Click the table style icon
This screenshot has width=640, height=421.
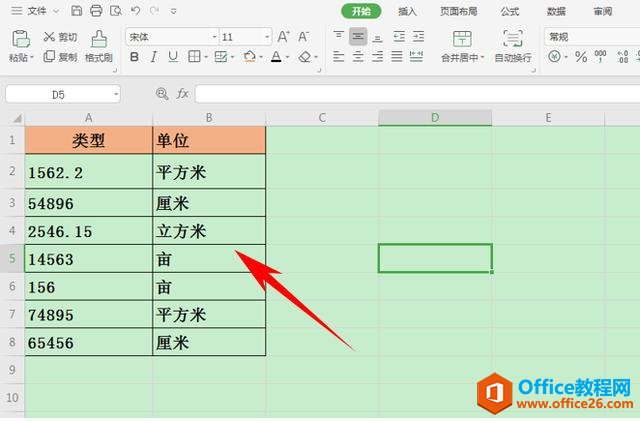point(221,57)
